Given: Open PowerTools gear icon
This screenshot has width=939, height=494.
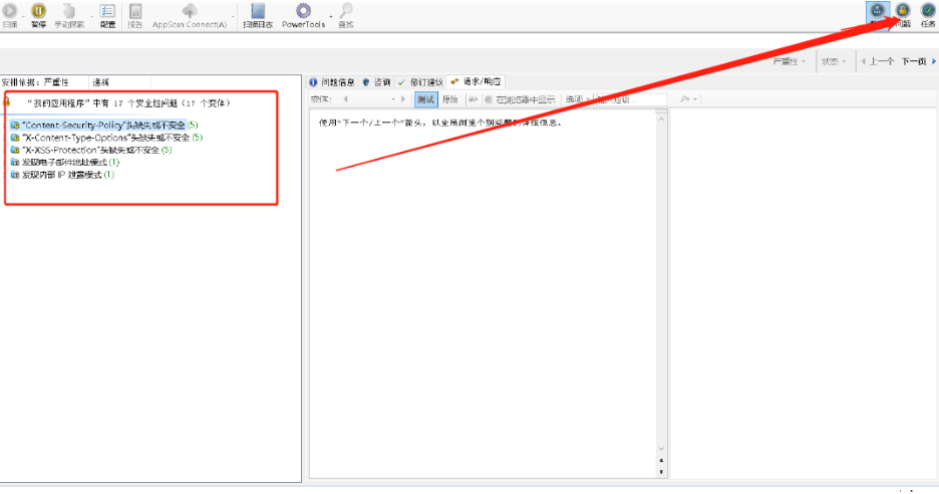Looking at the screenshot, I should pos(303,10).
